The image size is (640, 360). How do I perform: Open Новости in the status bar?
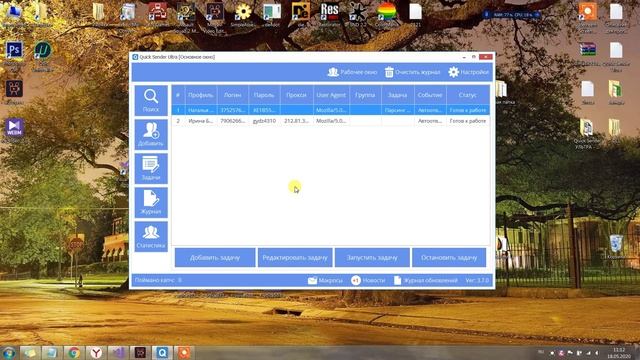coord(368,280)
